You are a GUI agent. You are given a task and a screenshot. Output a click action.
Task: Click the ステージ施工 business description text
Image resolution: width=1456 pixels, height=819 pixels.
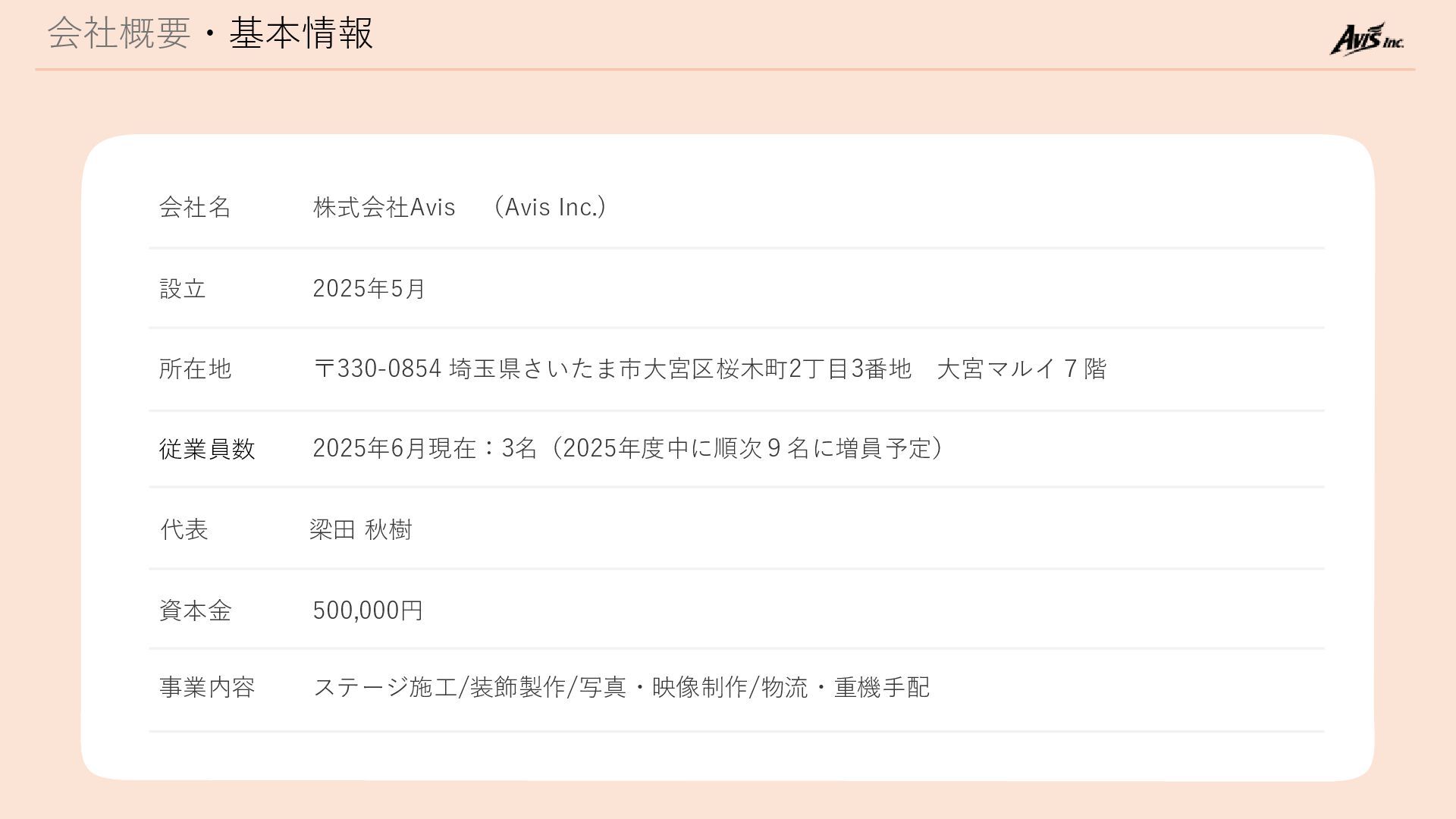385,688
